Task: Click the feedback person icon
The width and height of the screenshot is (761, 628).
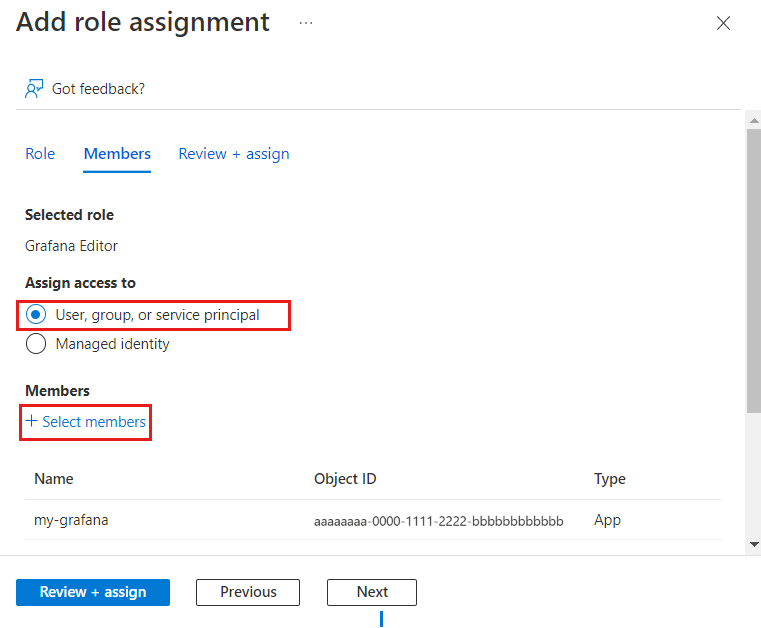Action: click(35, 89)
